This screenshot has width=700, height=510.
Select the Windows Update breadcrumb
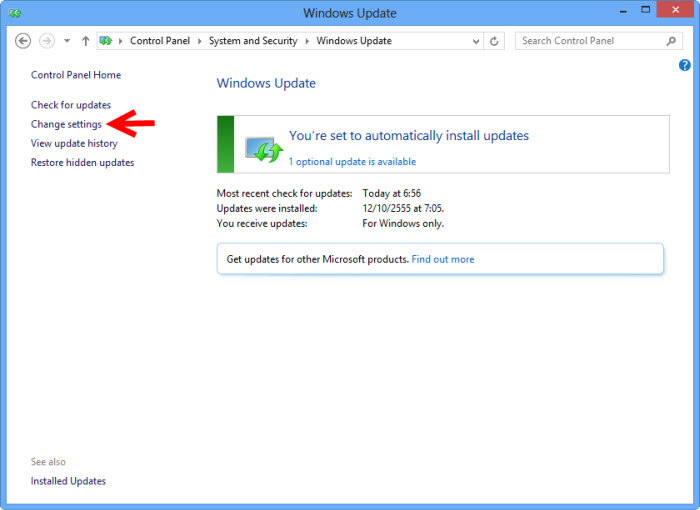pyautogui.click(x=354, y=41)
